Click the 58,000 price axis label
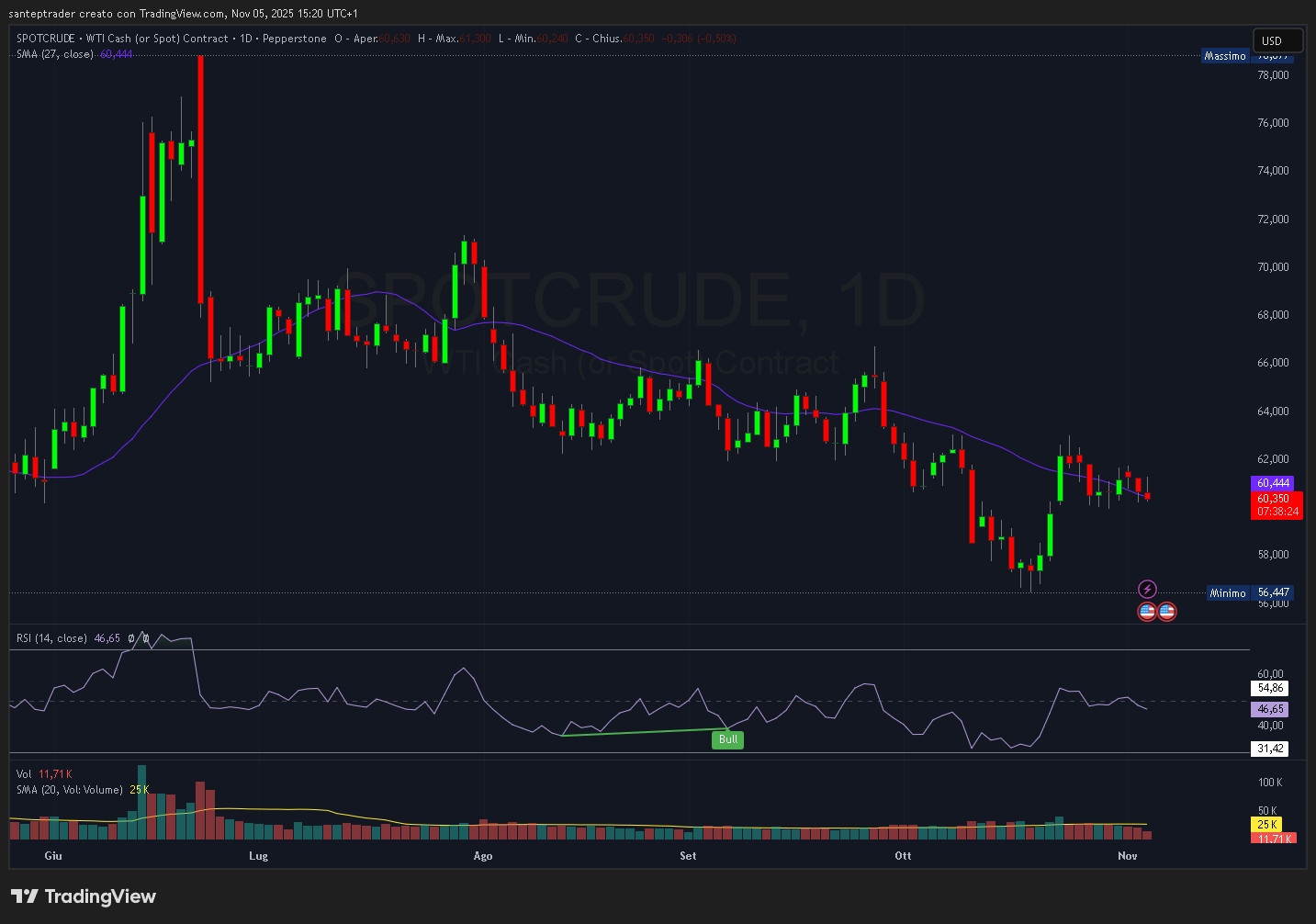Screen dimensions: 1316x924 pyautogui.click(x=1273, y=555)
